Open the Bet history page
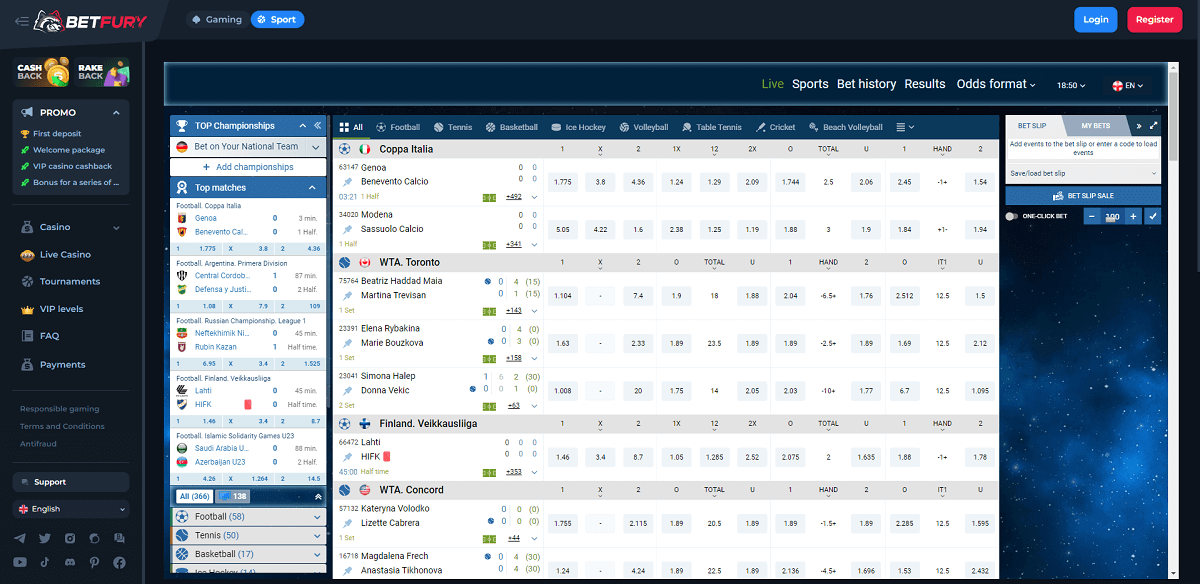This screenshot has width=1200, height=584. [x=866, y=84]
